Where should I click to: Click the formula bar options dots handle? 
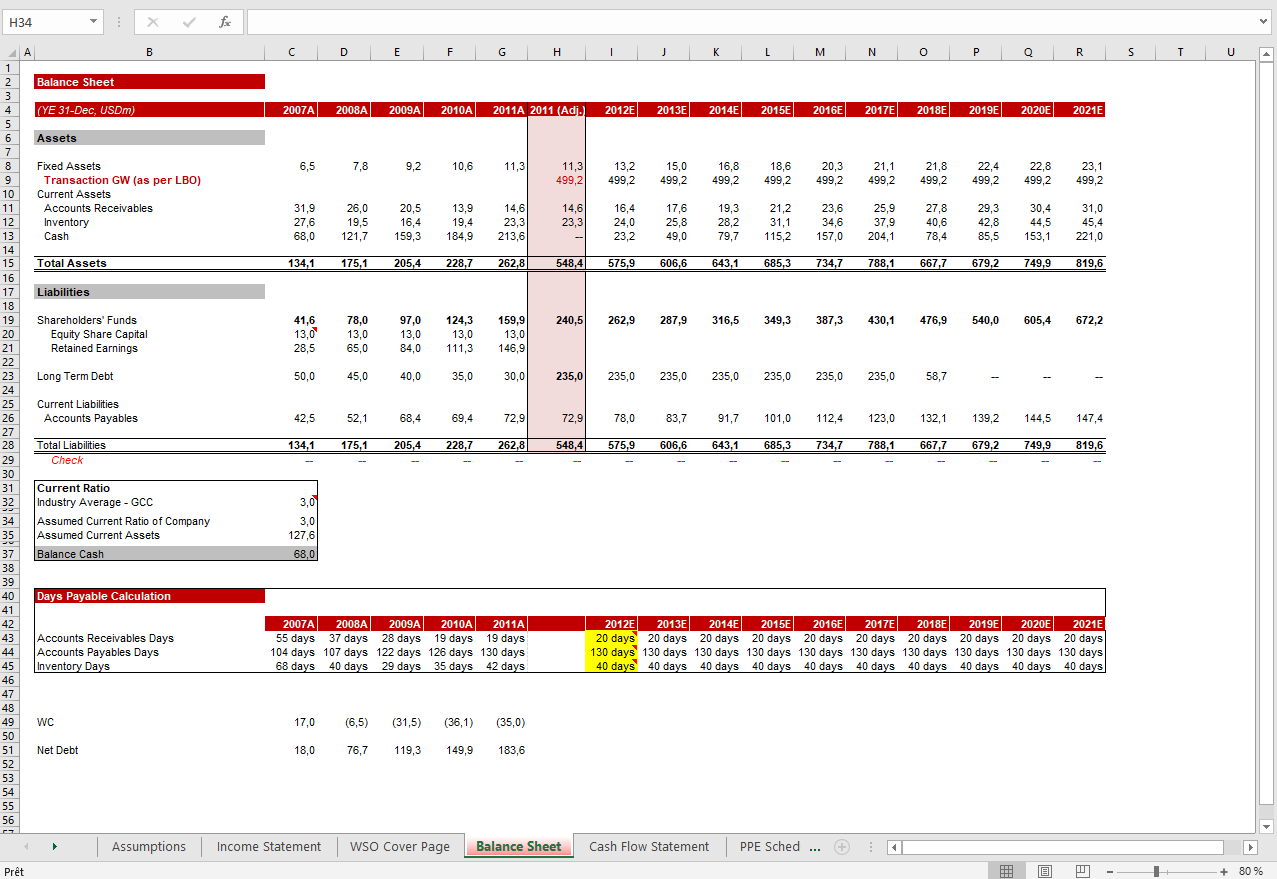[119, 21]
